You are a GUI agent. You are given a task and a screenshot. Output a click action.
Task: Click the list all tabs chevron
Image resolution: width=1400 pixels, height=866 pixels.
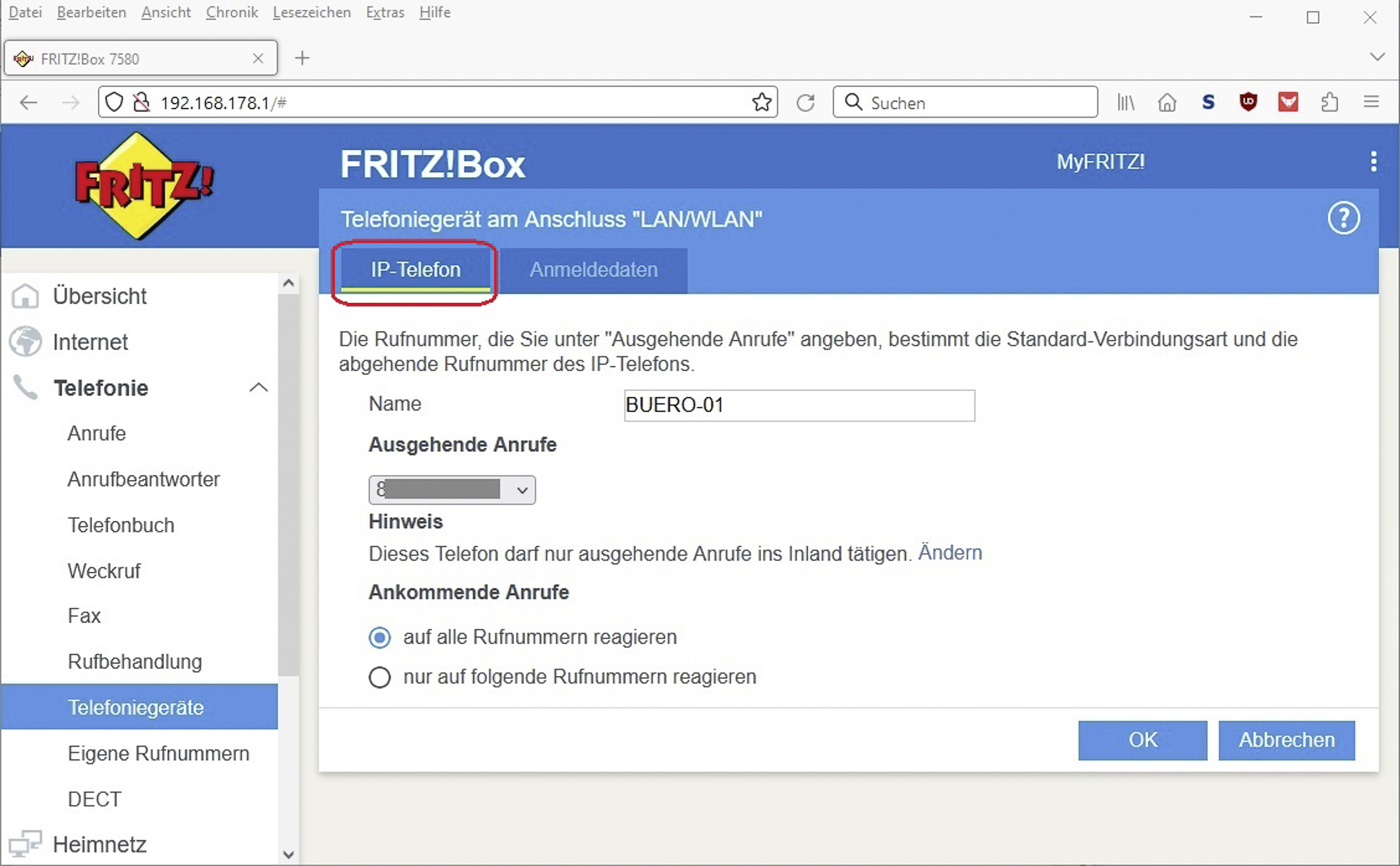[1377, 57]
